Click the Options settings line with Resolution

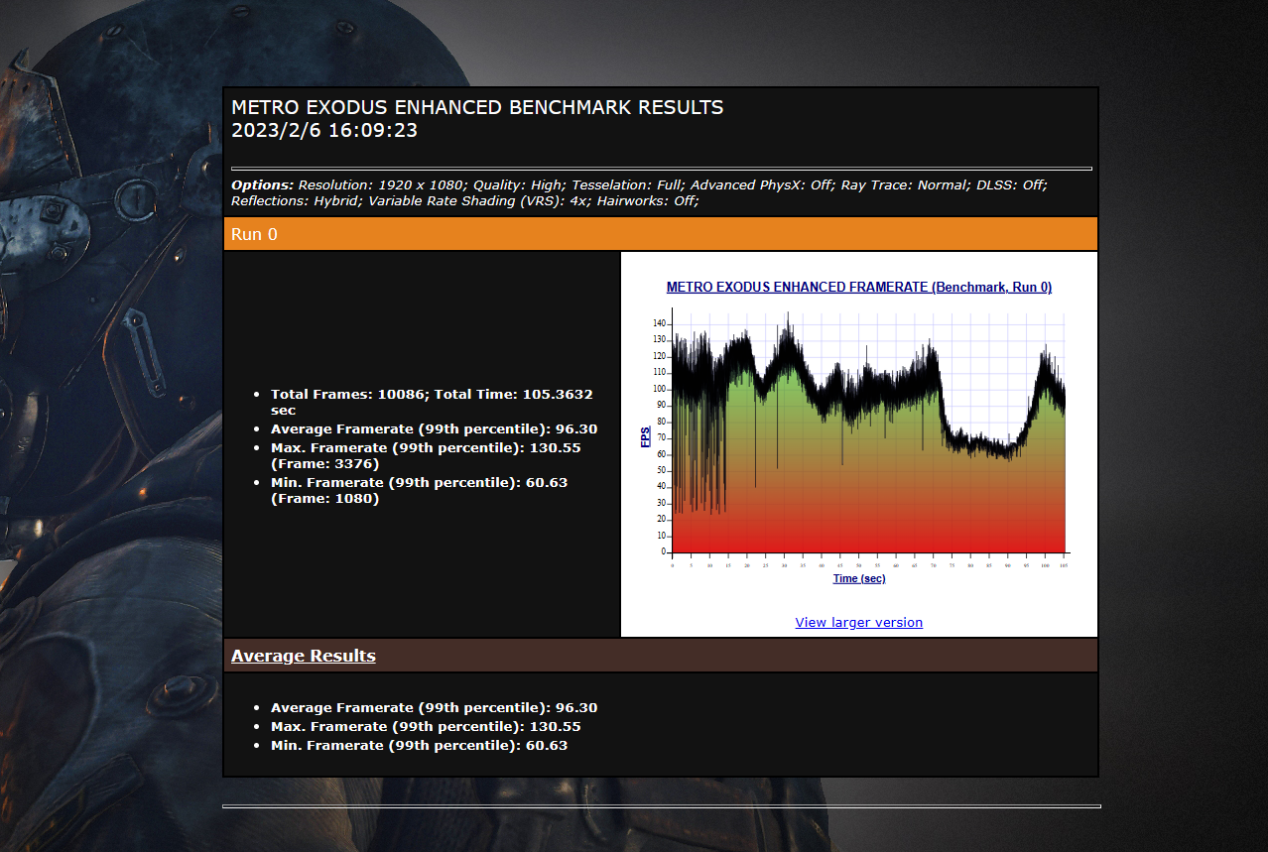pyautogui.click(x=639, y=193)
